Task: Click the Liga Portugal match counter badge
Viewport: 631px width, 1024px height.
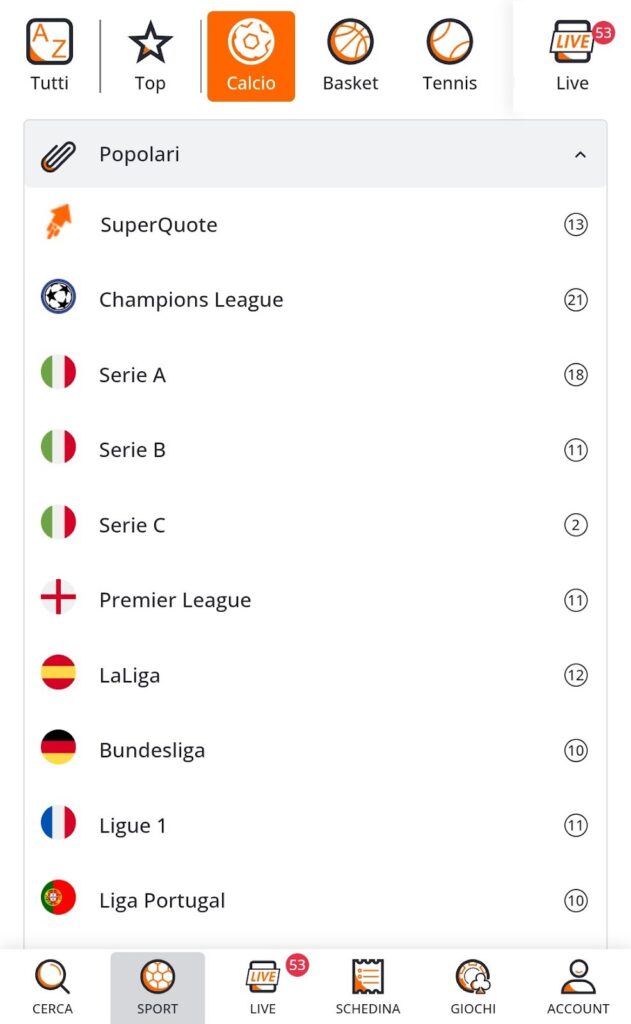Action: pyautogui.click(x=576, y=900)
